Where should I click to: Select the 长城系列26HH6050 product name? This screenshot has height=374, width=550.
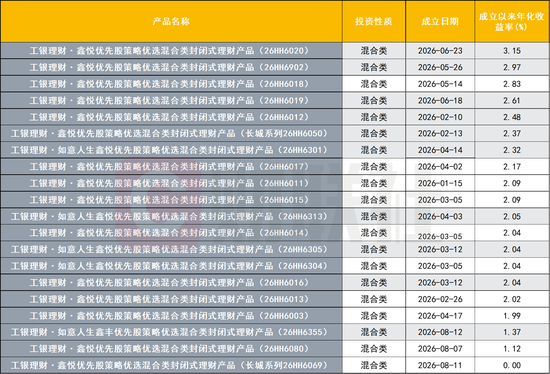pos(169,134)
